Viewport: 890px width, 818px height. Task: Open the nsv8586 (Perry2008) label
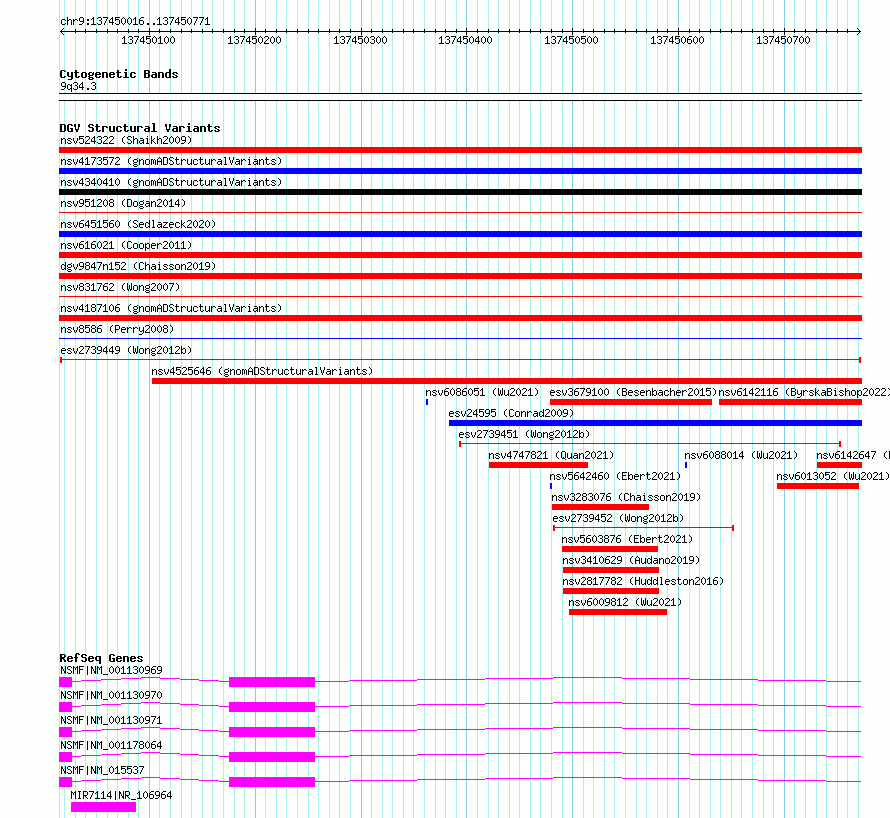point(117,329)
